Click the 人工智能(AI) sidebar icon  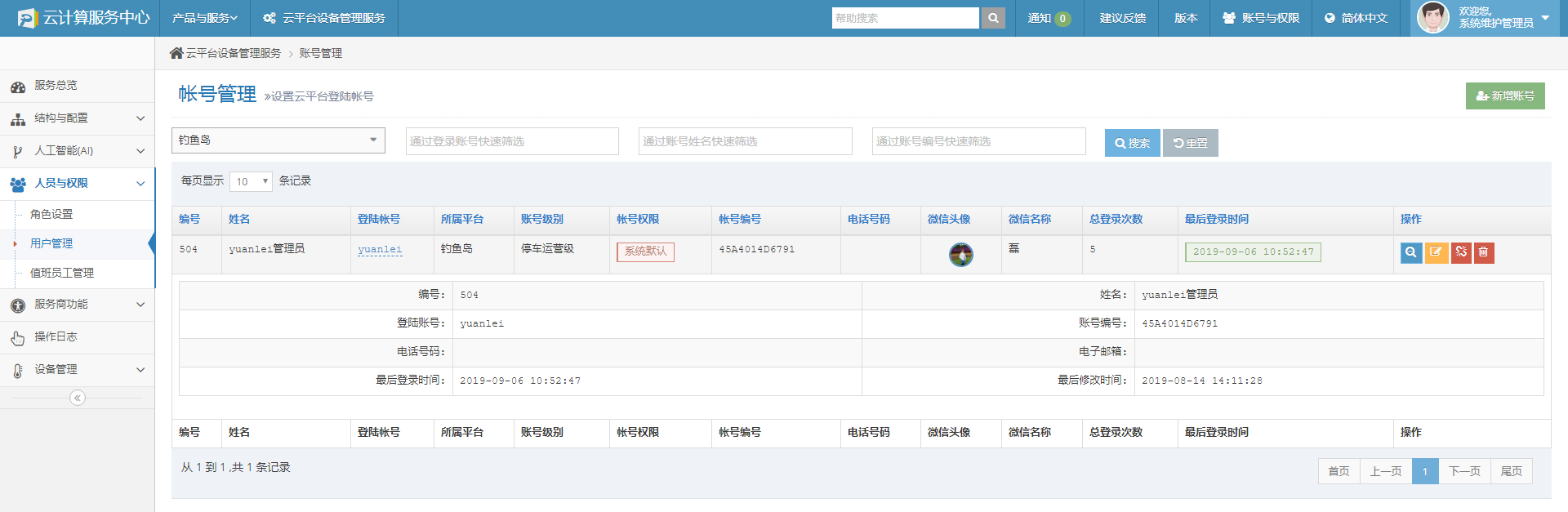[17, 151]
